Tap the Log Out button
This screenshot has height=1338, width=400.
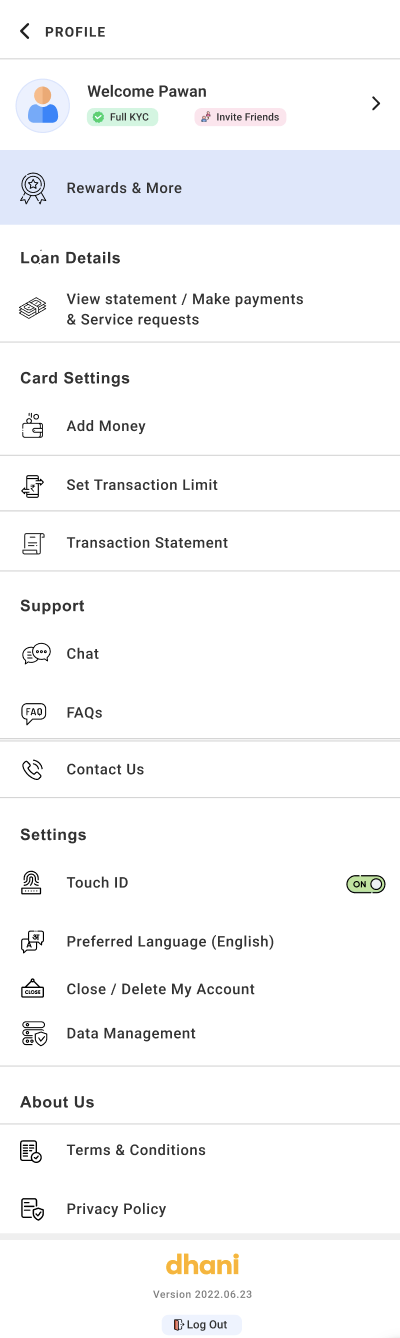(x=201, y=1325)
